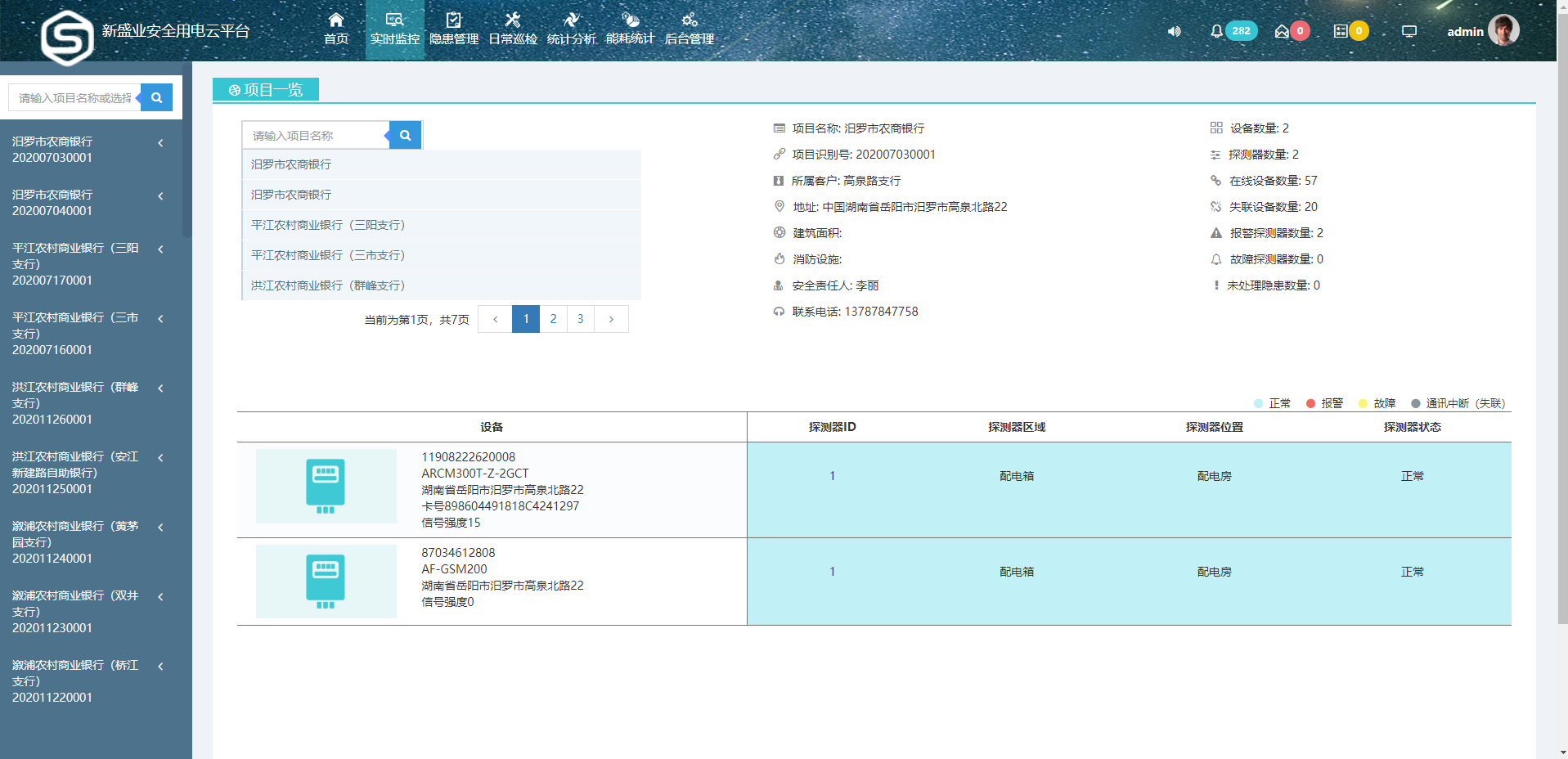The height and width of the screenshot is (759, 1568).
Task: Select 平江农村商业银行（三阳支行） in project list
Action: pyautogui.click(x=442, y=225)
